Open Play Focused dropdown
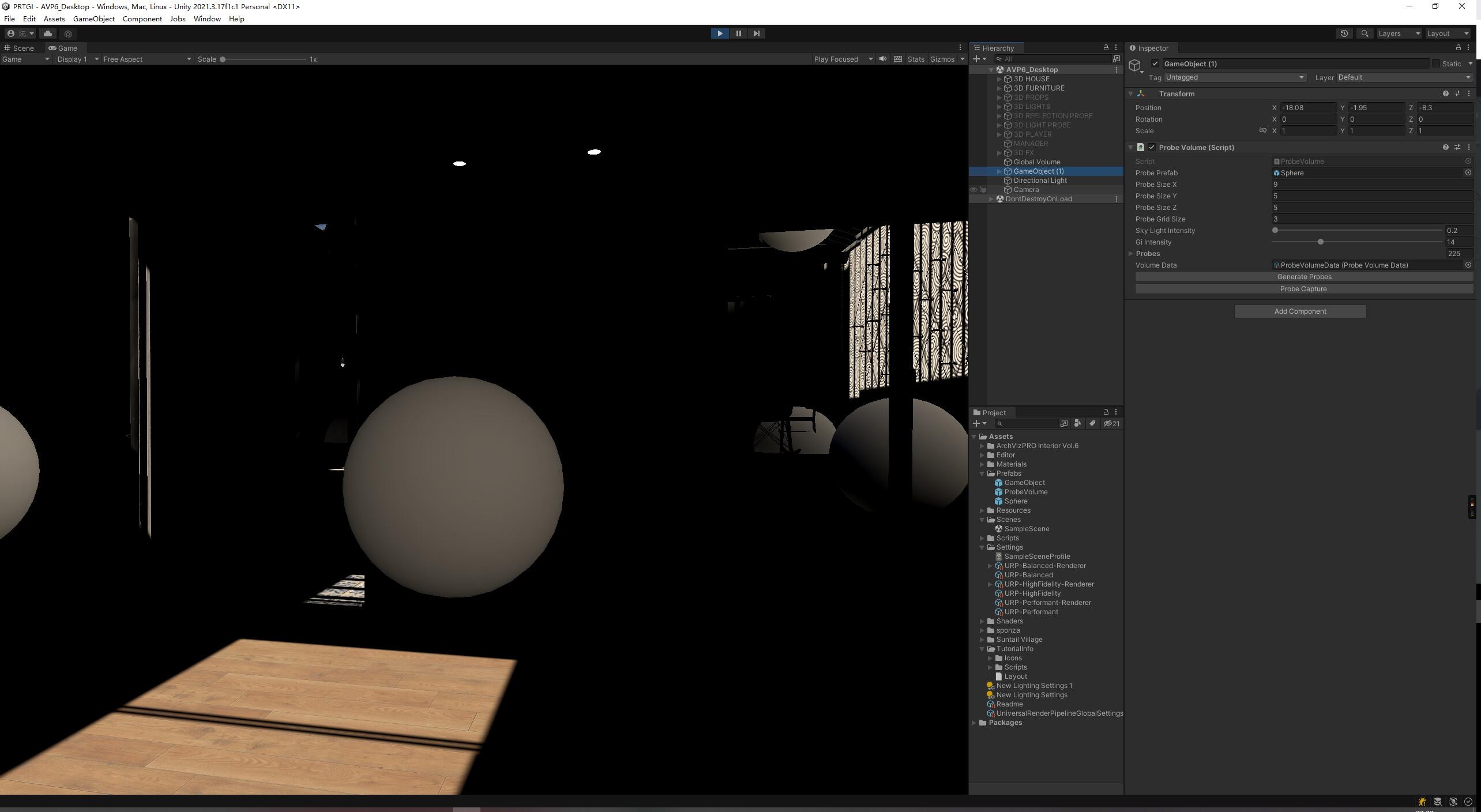 pyautogui.click(x=843, y=59)
